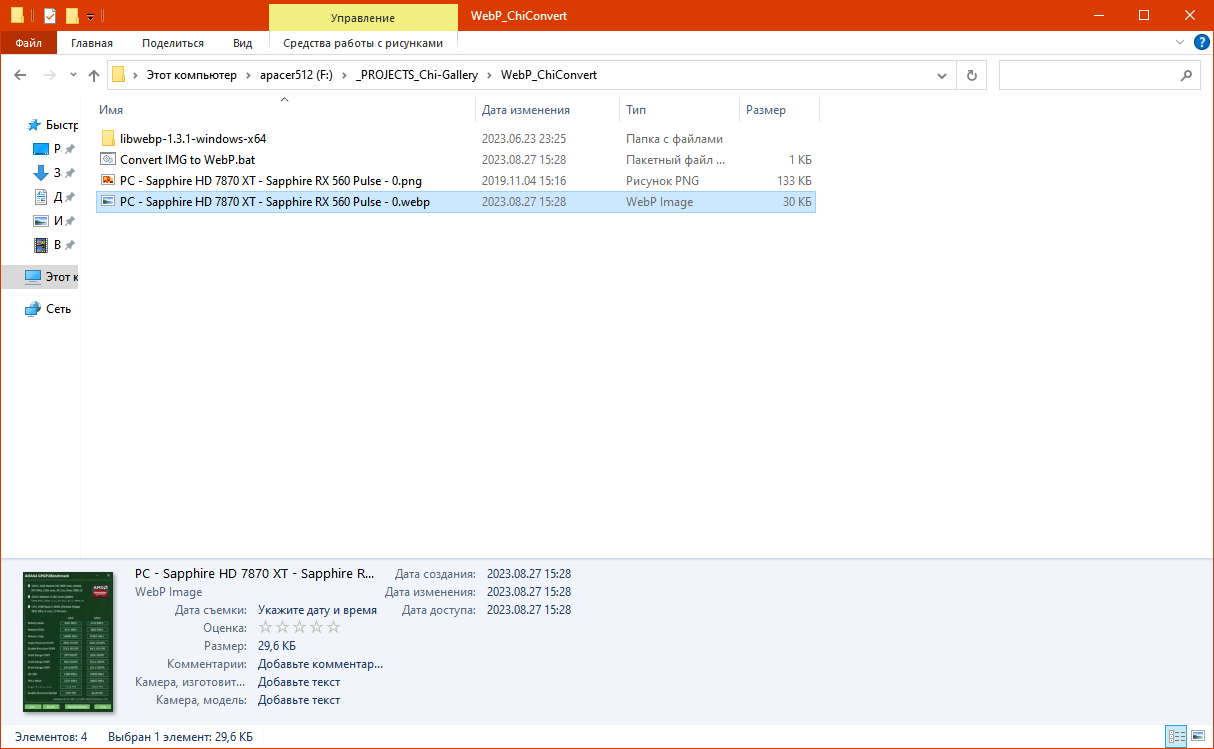Navigate to apacer512 (F:) in the breadcrumb
1214x749 pixels.
tap(296, 75)
